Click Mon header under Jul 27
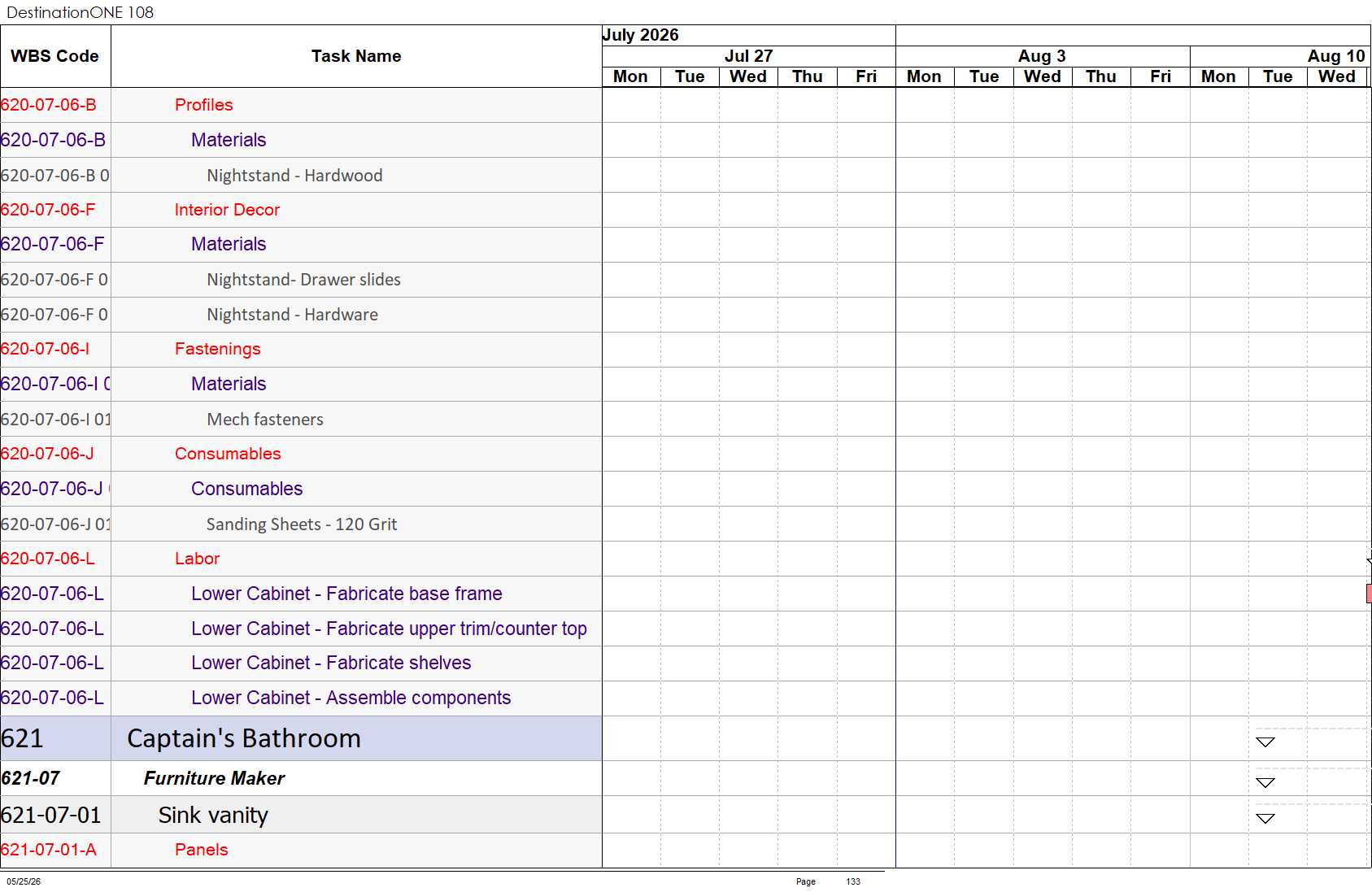Screen dimensions: 1372x892 630,76
